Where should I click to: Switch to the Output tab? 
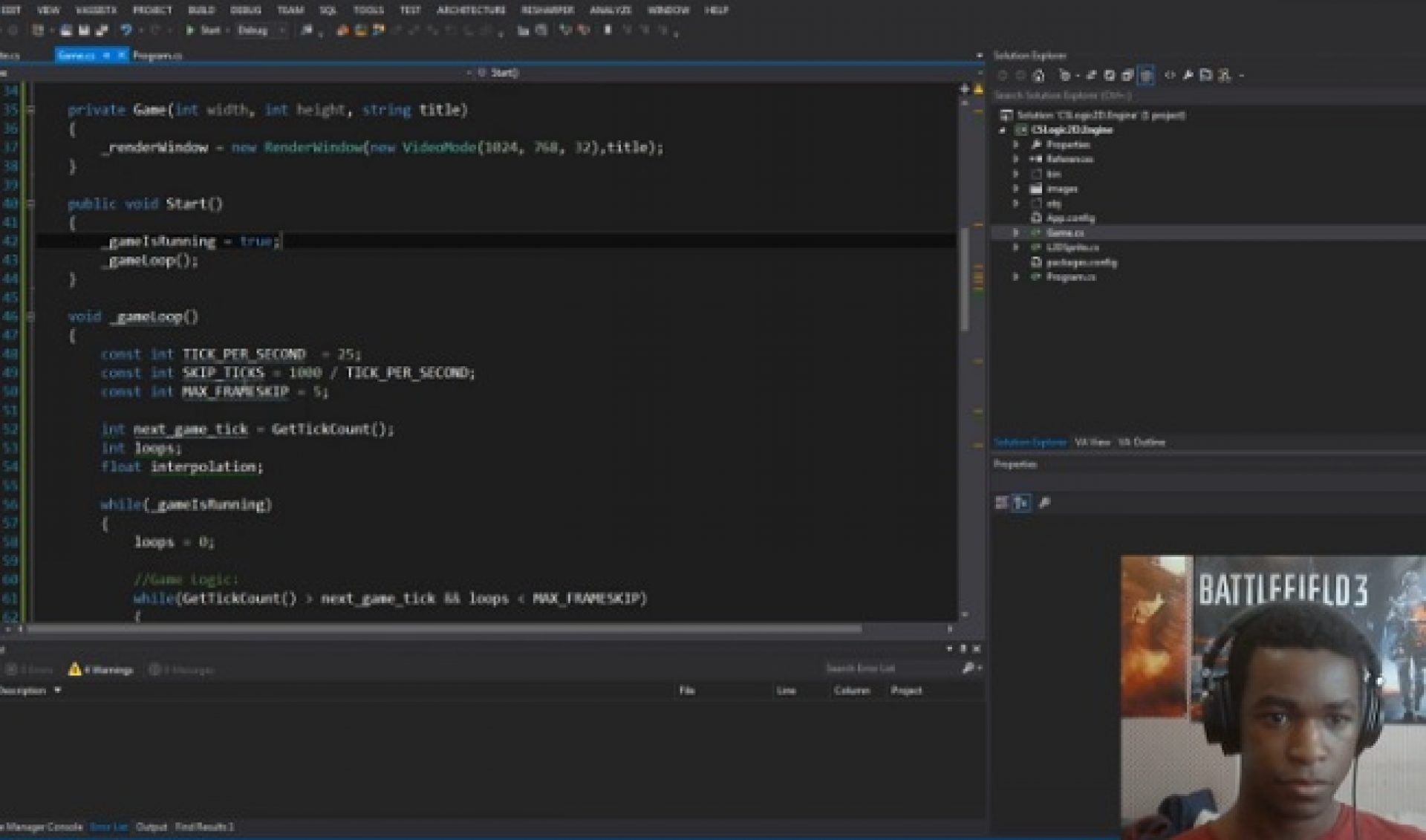click(152, 827)
